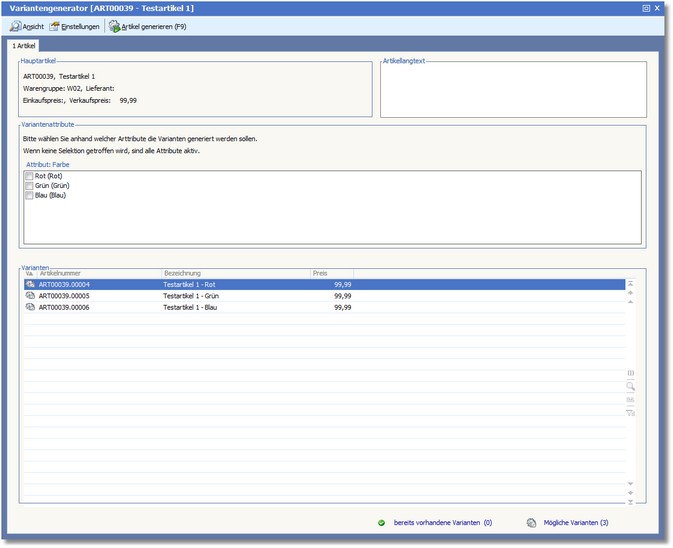Screen dimensions: 673x548
Task: Click the green 'bereits vorhandene Varianten' icon
Action: pyautogui.click(x=381, y=523)
